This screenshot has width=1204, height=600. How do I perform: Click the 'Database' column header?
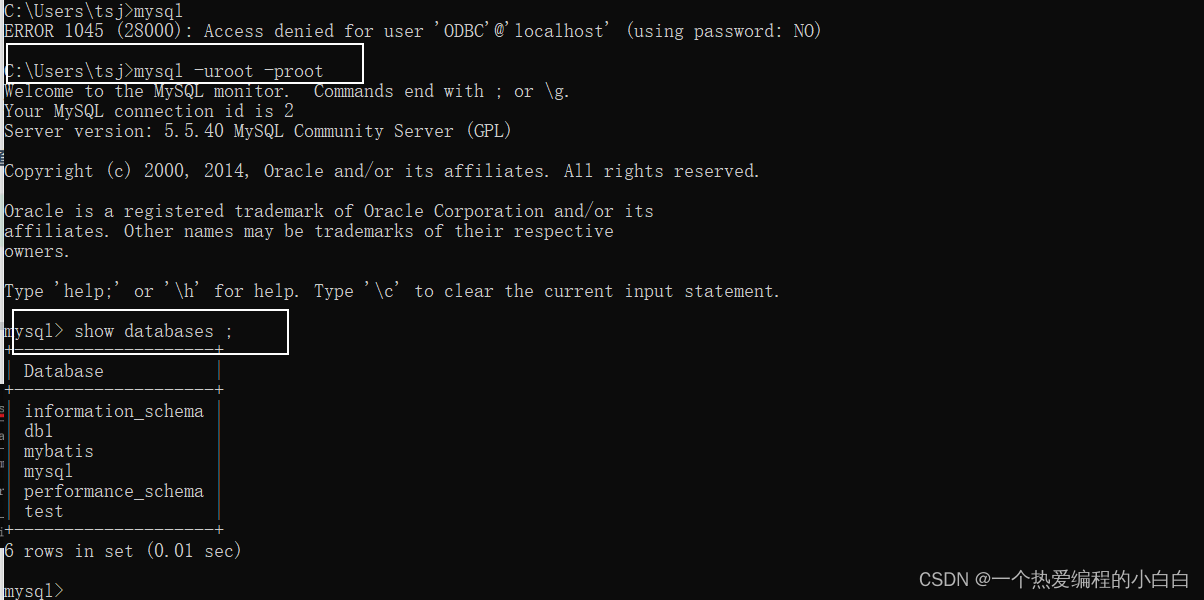64,371
